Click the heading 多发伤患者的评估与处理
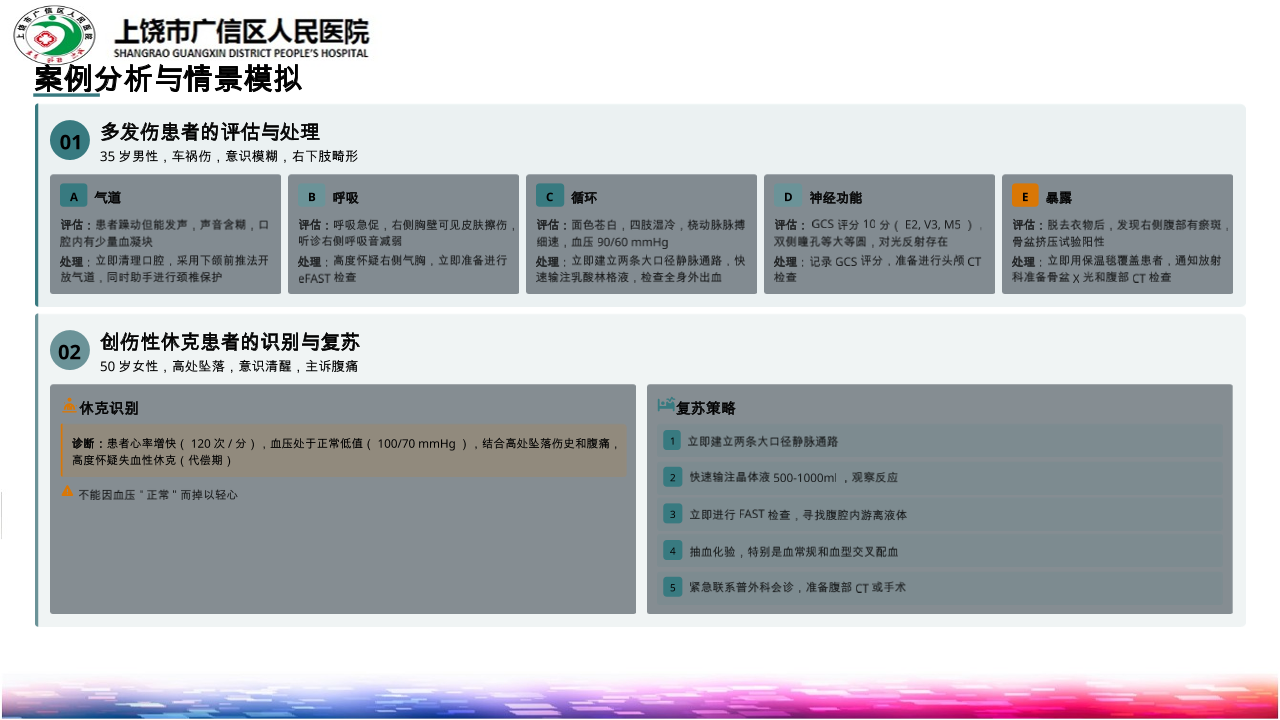 coord(210,132)
